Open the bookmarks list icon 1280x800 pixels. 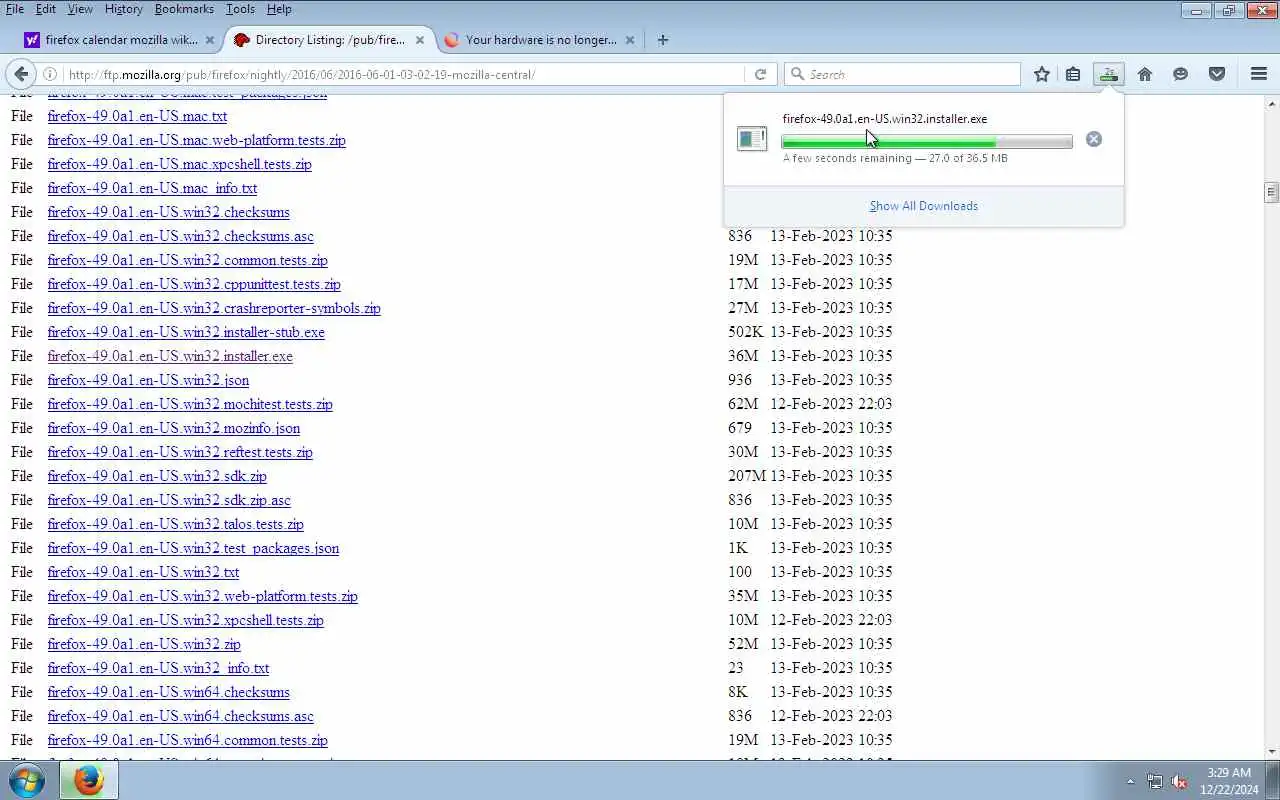click(x=1073, y=74)
